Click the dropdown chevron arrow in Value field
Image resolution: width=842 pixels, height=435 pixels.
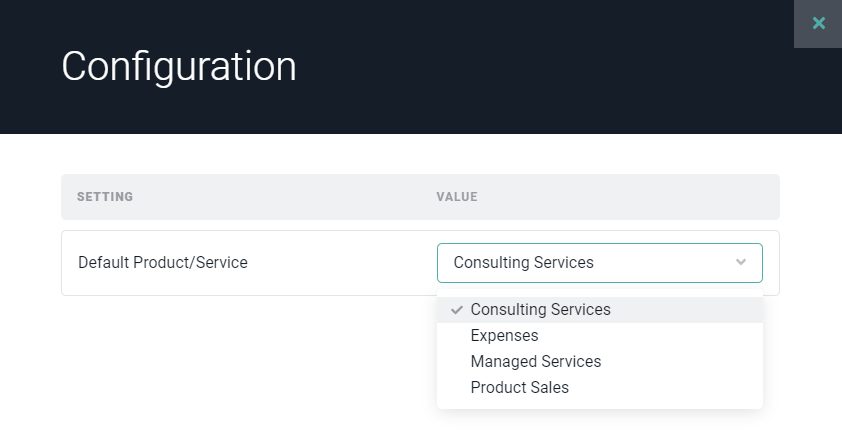click(741, 262)
